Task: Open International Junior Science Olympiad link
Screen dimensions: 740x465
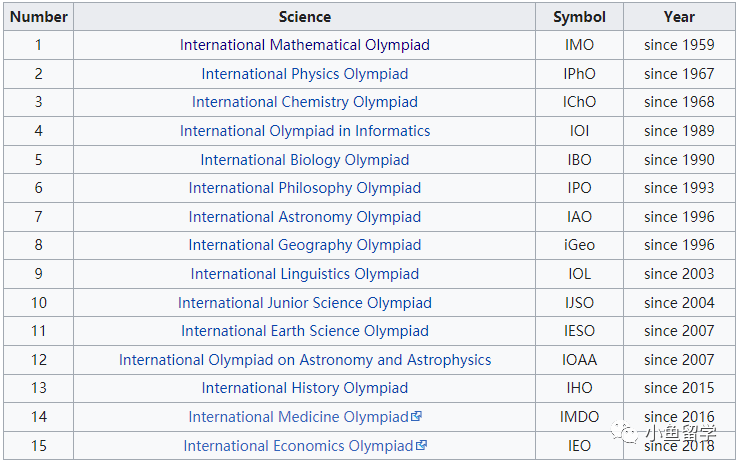Action: click(x=305, y=303)
